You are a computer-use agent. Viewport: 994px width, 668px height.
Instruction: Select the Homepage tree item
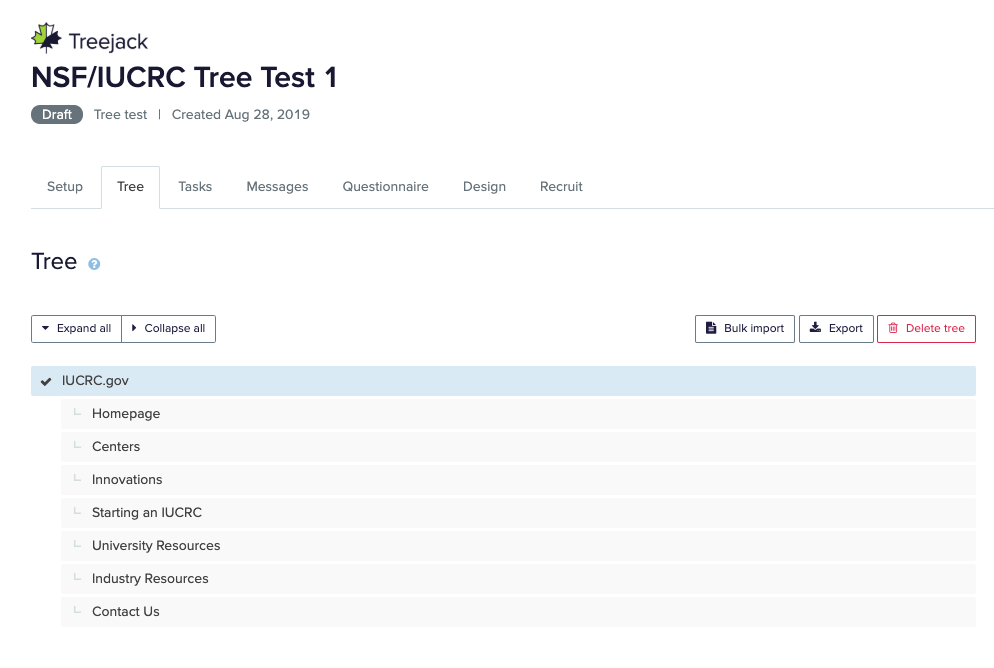pos(126,414)
